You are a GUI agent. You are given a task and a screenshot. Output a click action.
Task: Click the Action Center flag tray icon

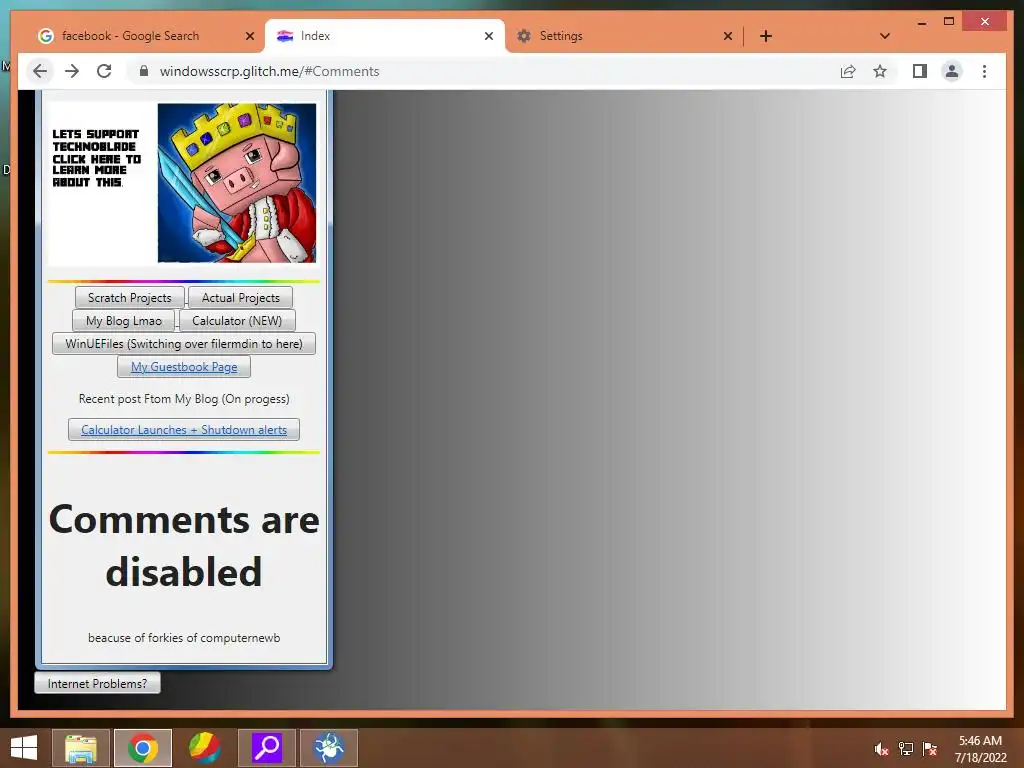coord(930,749)
